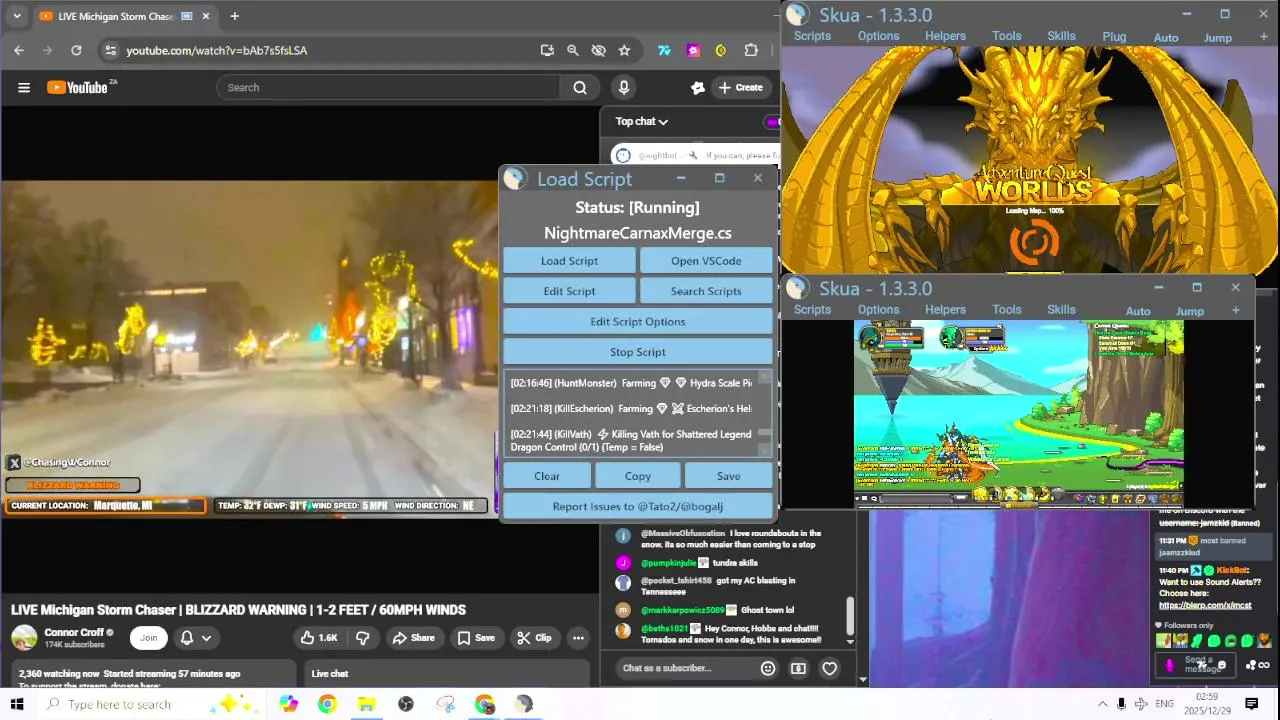Select the KillVath log entry
1280x720 pixels.
[x=632, y=441]
